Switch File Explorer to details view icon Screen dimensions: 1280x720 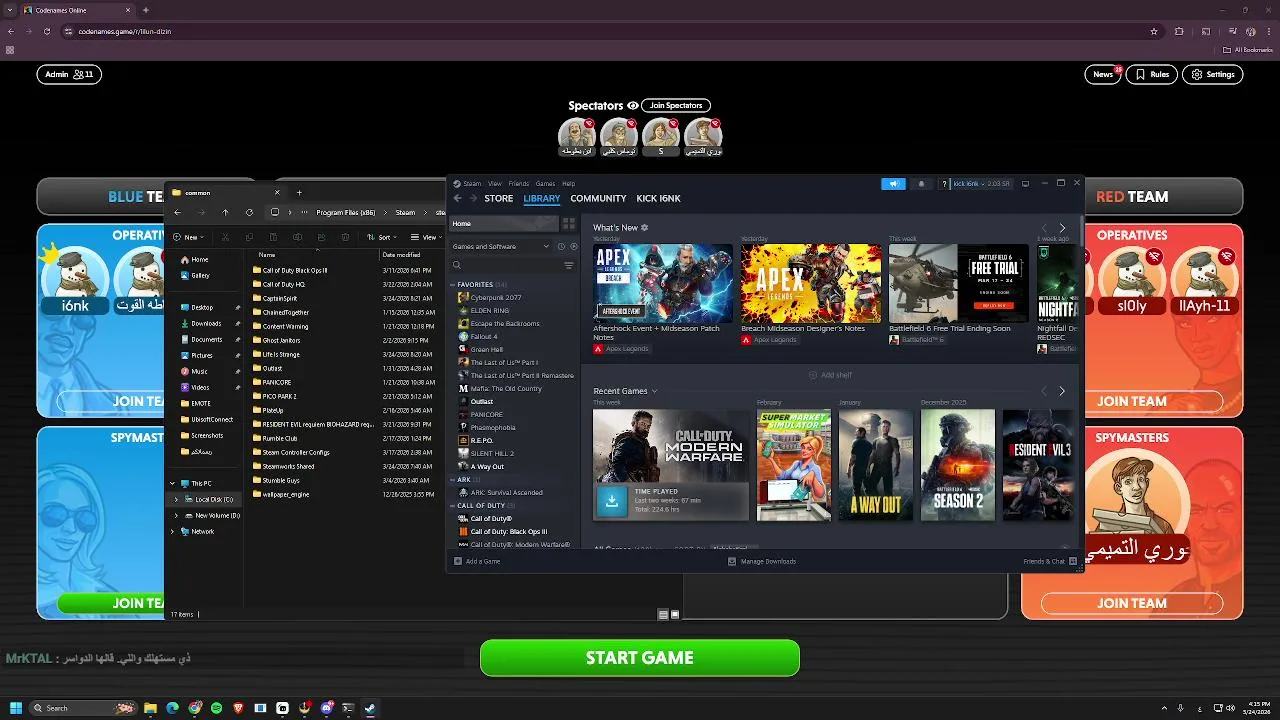[x=663, y=614]
